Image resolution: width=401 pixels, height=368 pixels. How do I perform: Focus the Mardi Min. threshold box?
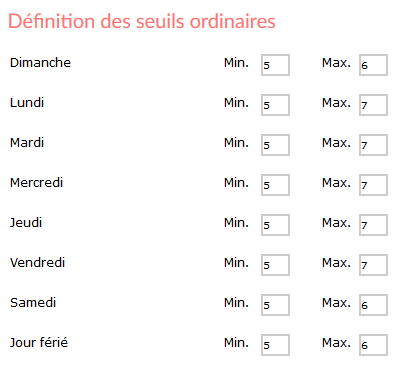275,145
